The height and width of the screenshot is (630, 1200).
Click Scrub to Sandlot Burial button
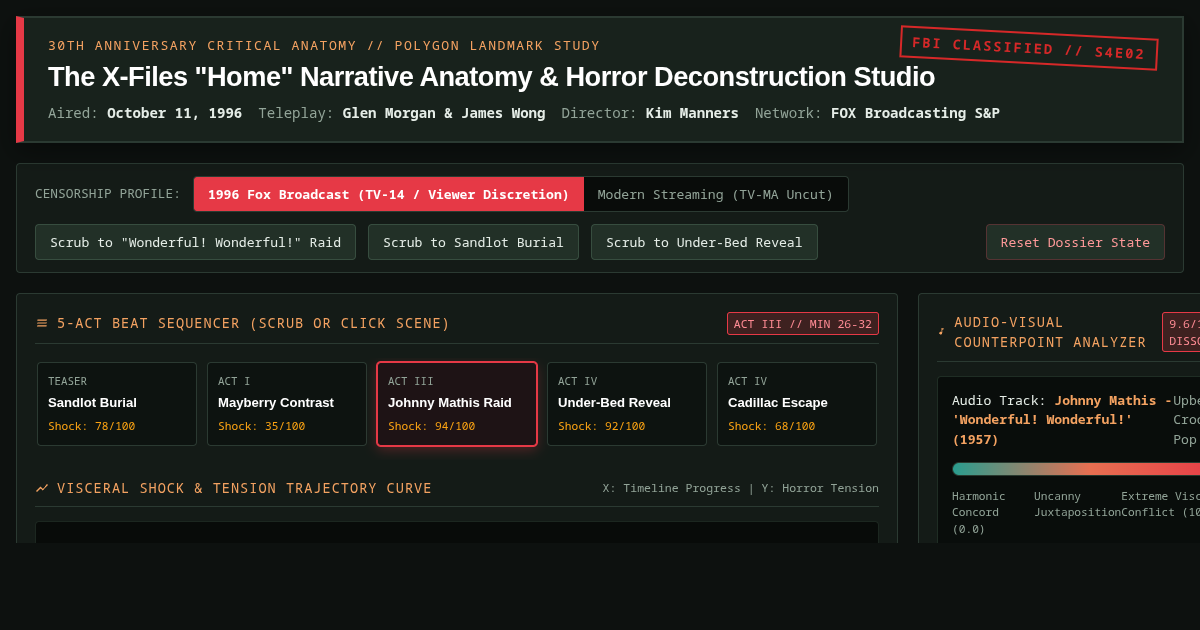click(473, 242)
